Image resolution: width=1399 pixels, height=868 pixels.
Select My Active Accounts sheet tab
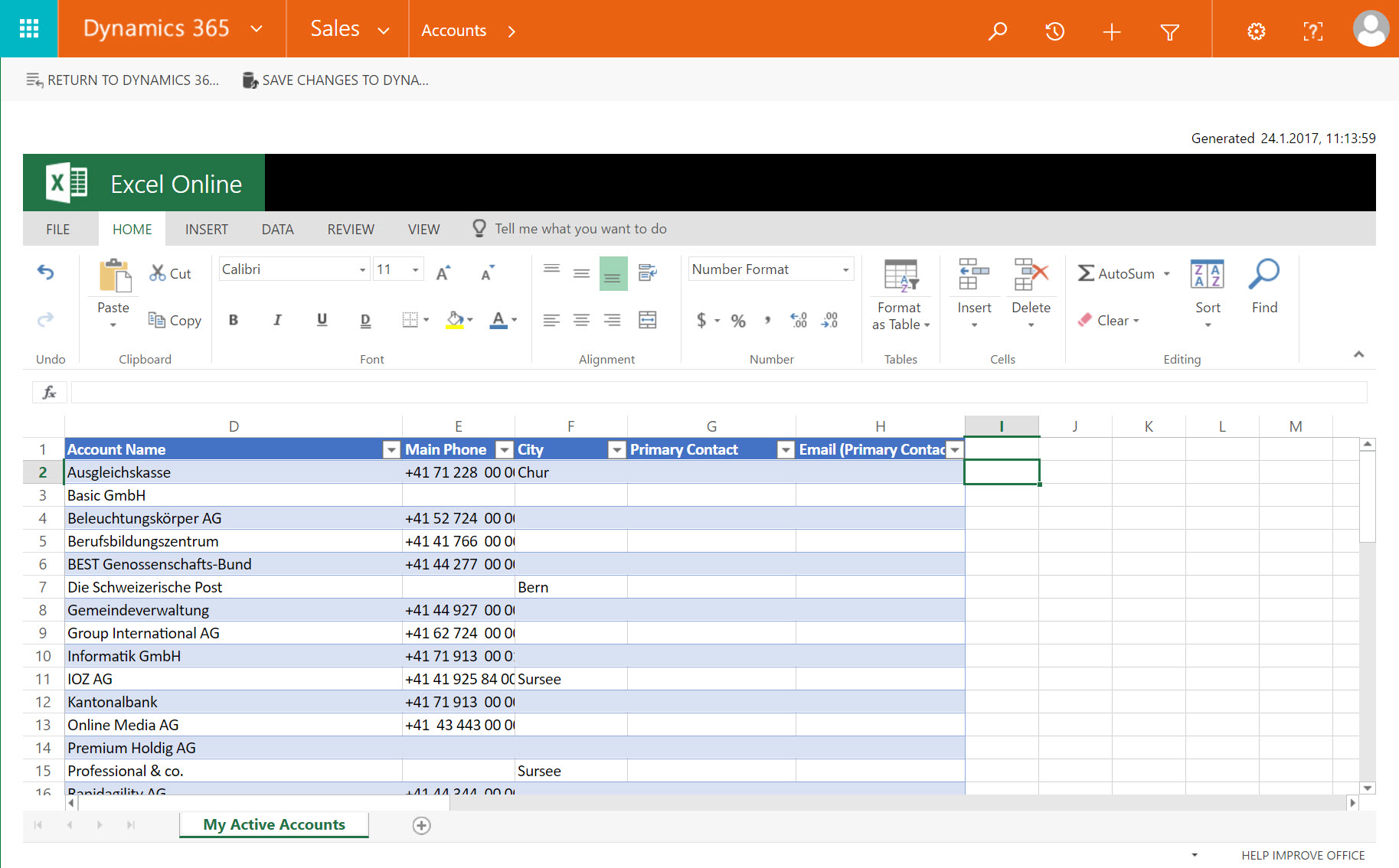click(x=274, y=825)
